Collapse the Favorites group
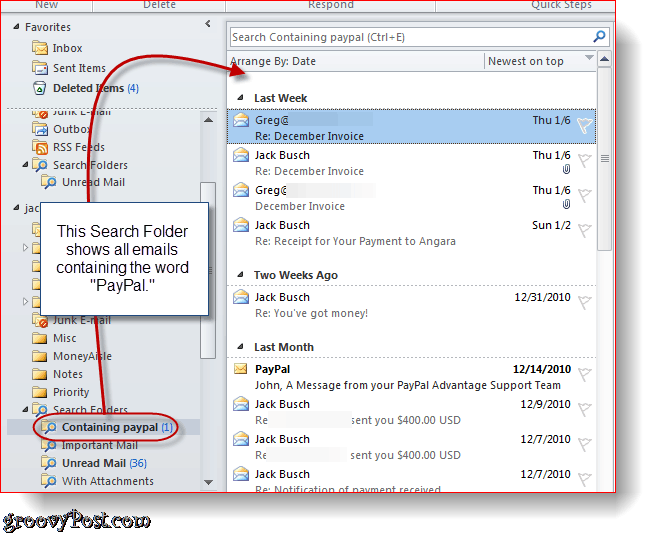Image resolution: width=661 pixels, height=538 pixels. pos(16,27)
